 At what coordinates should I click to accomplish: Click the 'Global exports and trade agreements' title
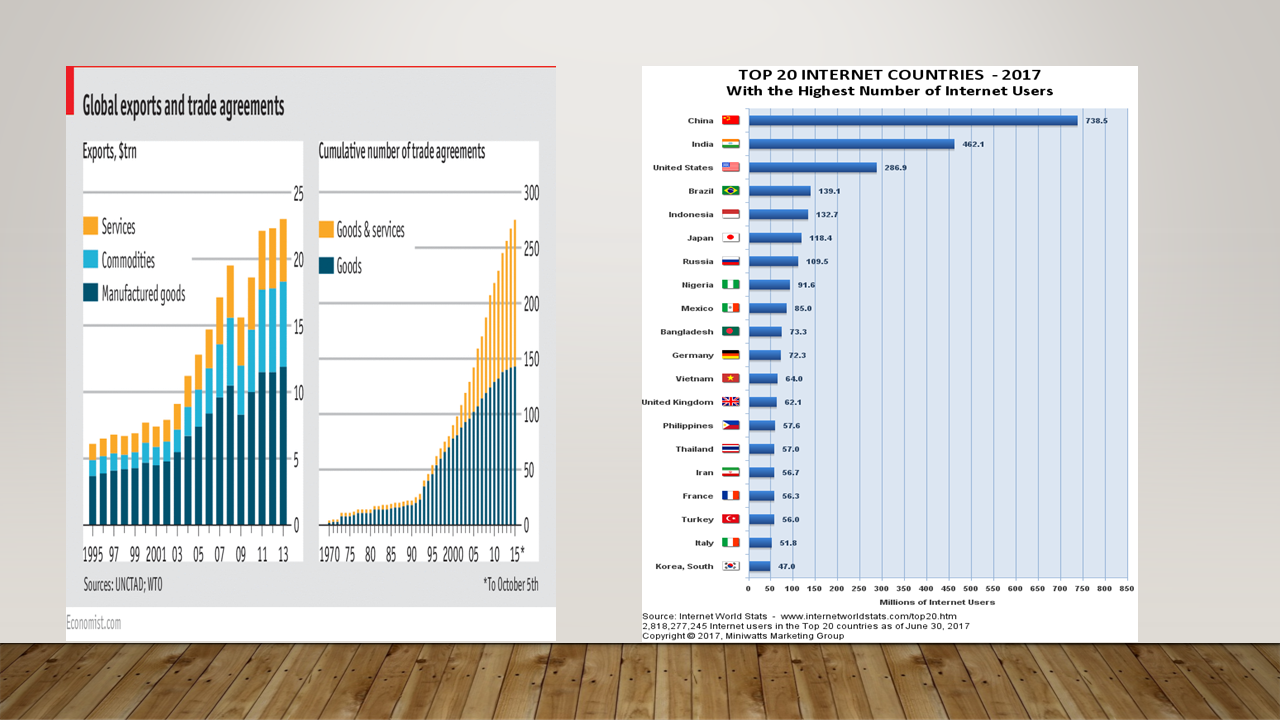click(x=183, y=105)
